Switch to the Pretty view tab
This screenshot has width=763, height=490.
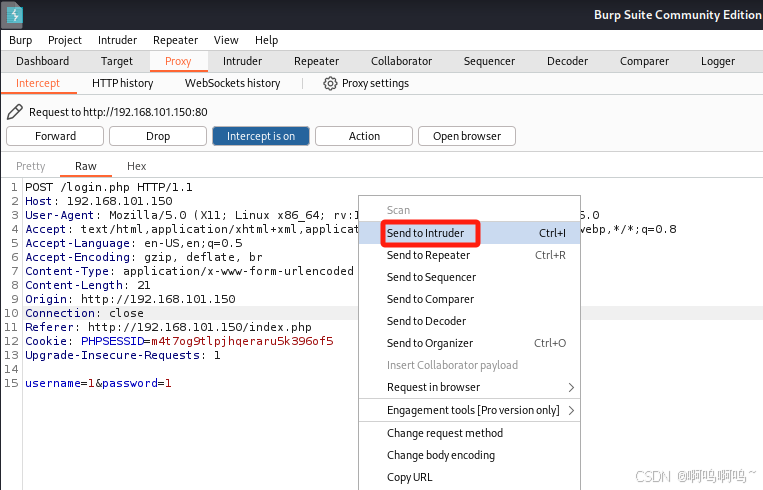[30, 166]
